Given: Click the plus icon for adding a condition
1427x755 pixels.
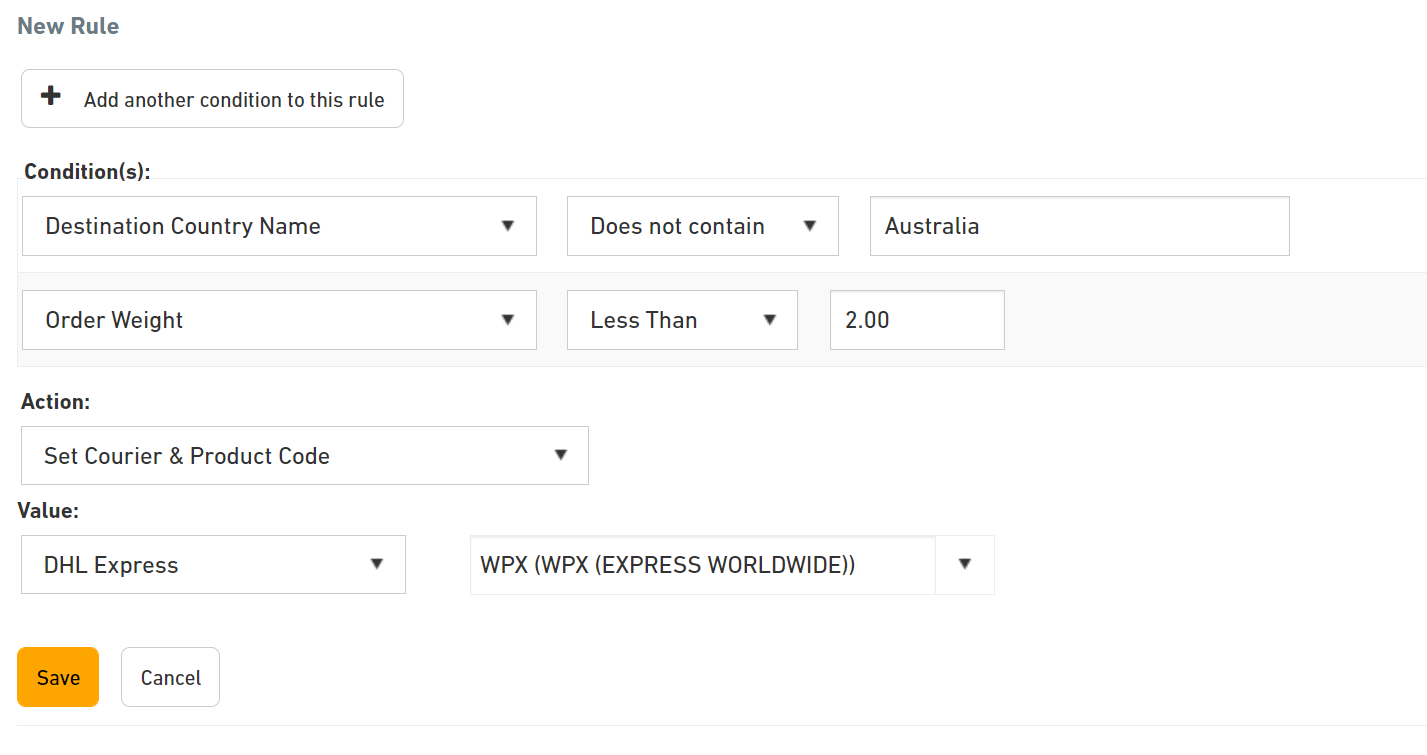Looking at the screenshot, I should point(50,97).
